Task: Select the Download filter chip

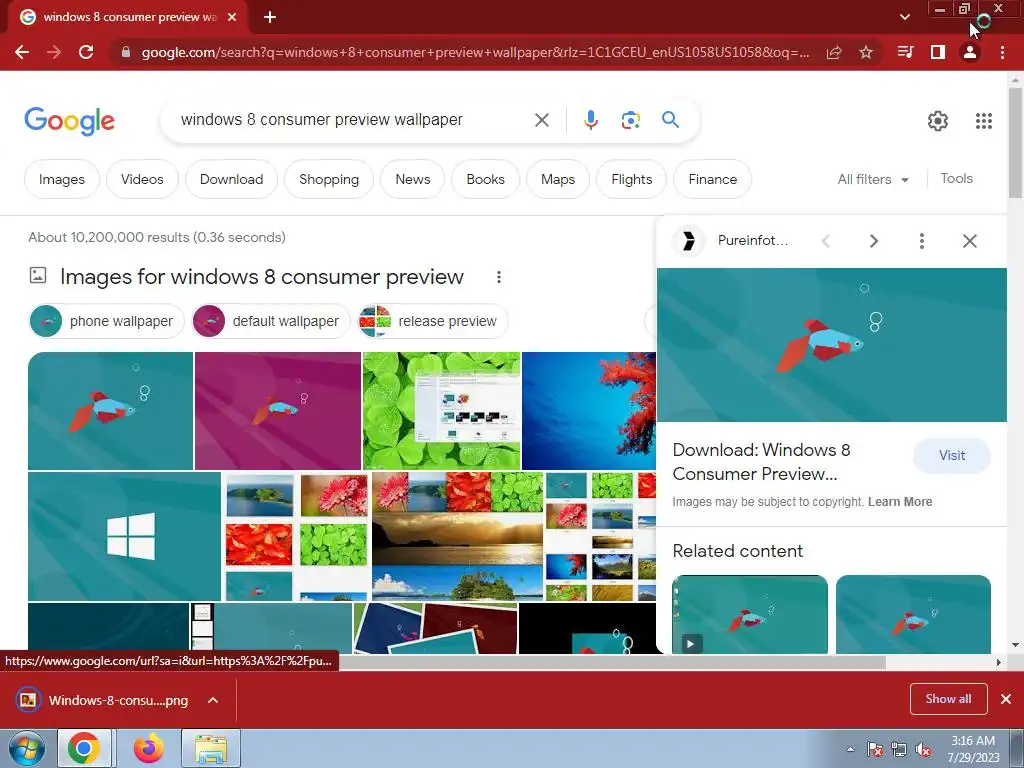Action: point(231,179)
